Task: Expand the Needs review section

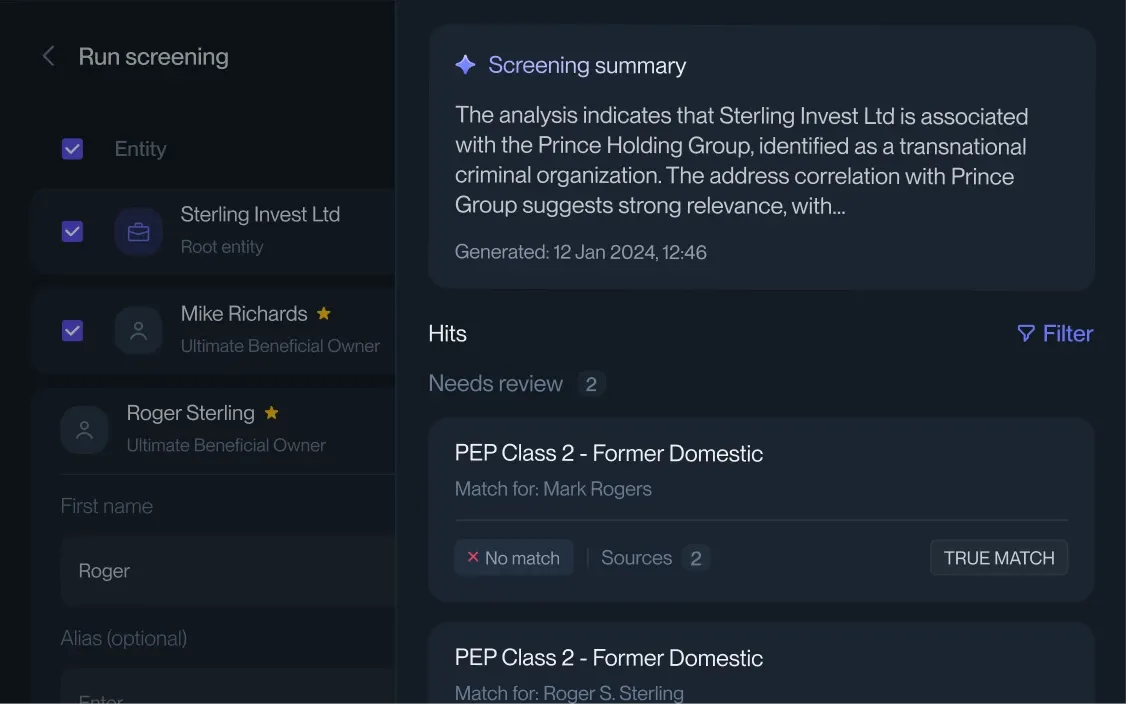Action: (496, 383)
